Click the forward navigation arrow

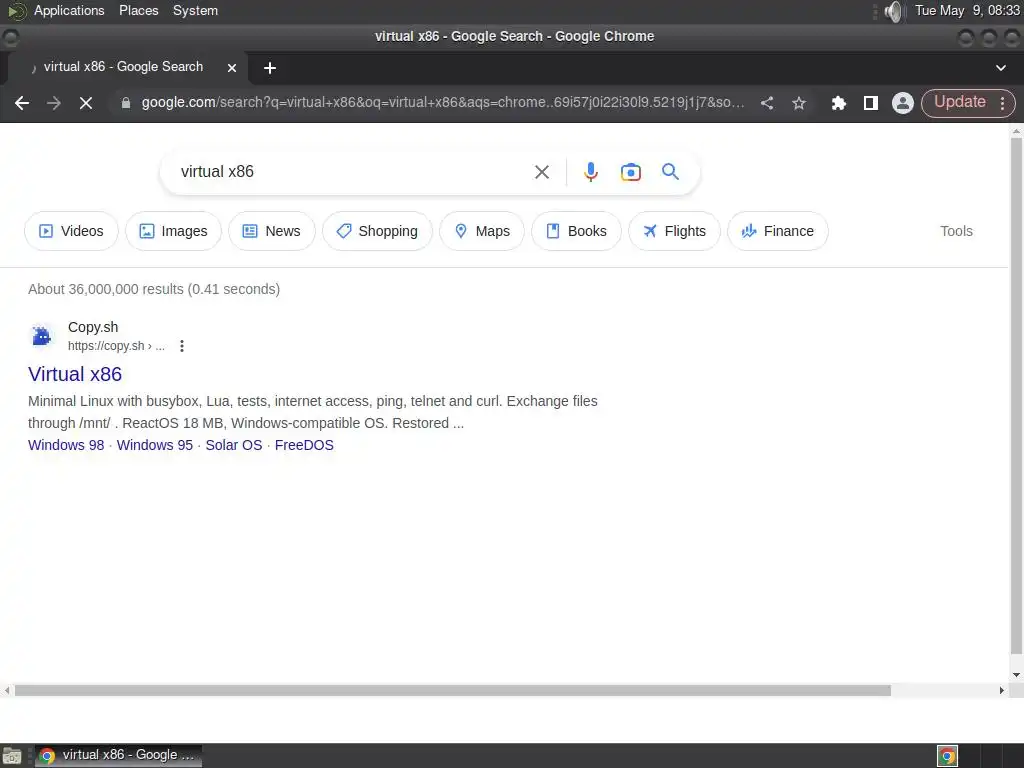coord(54,103)
